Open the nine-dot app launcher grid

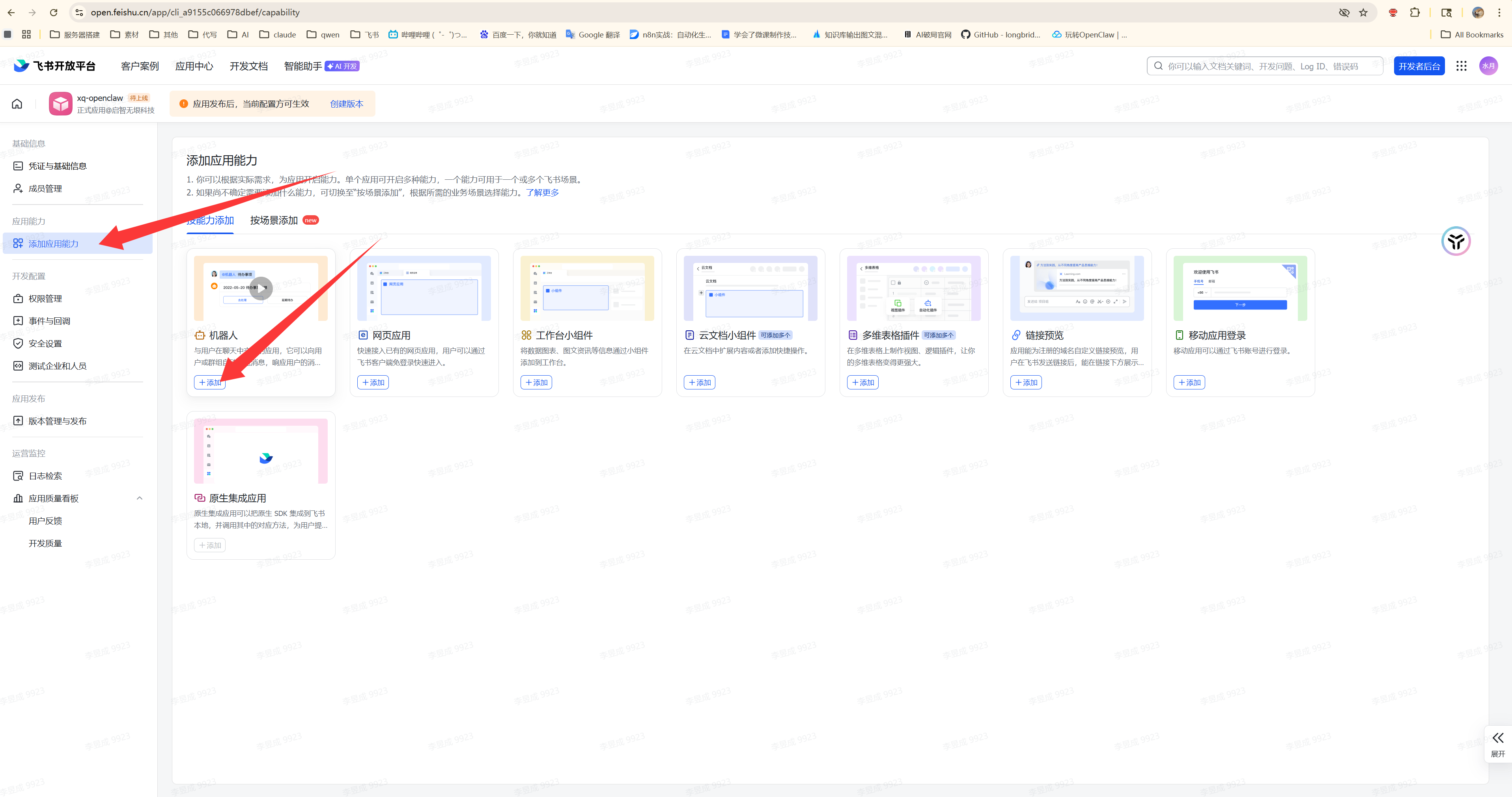click(x=1461, y=66)
